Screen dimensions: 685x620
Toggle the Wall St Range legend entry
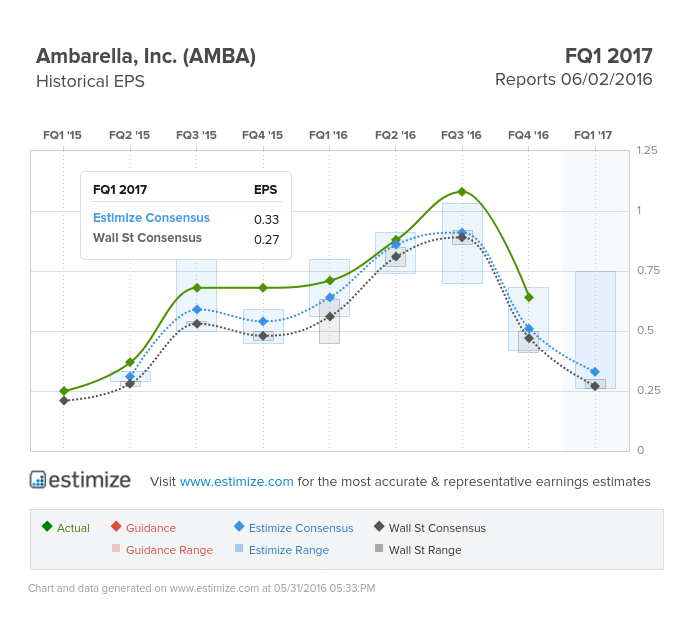[x=418, y=550]
